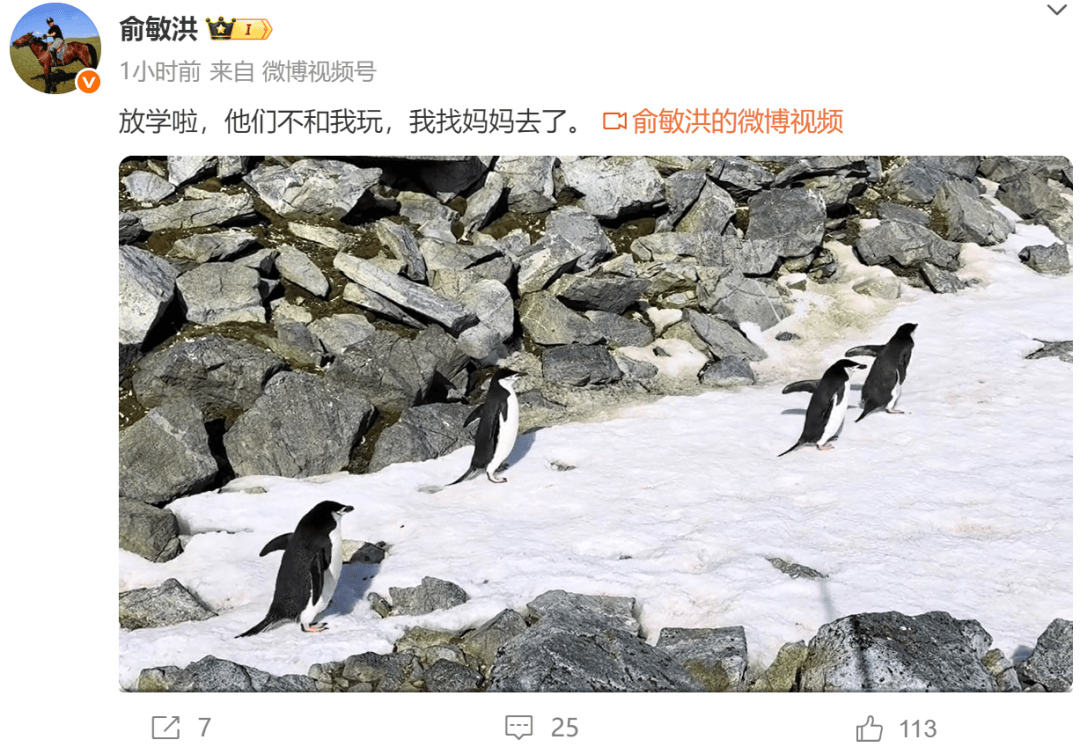
Task: Open the 俞敏洪的微博视频 link
Action: 738,121
